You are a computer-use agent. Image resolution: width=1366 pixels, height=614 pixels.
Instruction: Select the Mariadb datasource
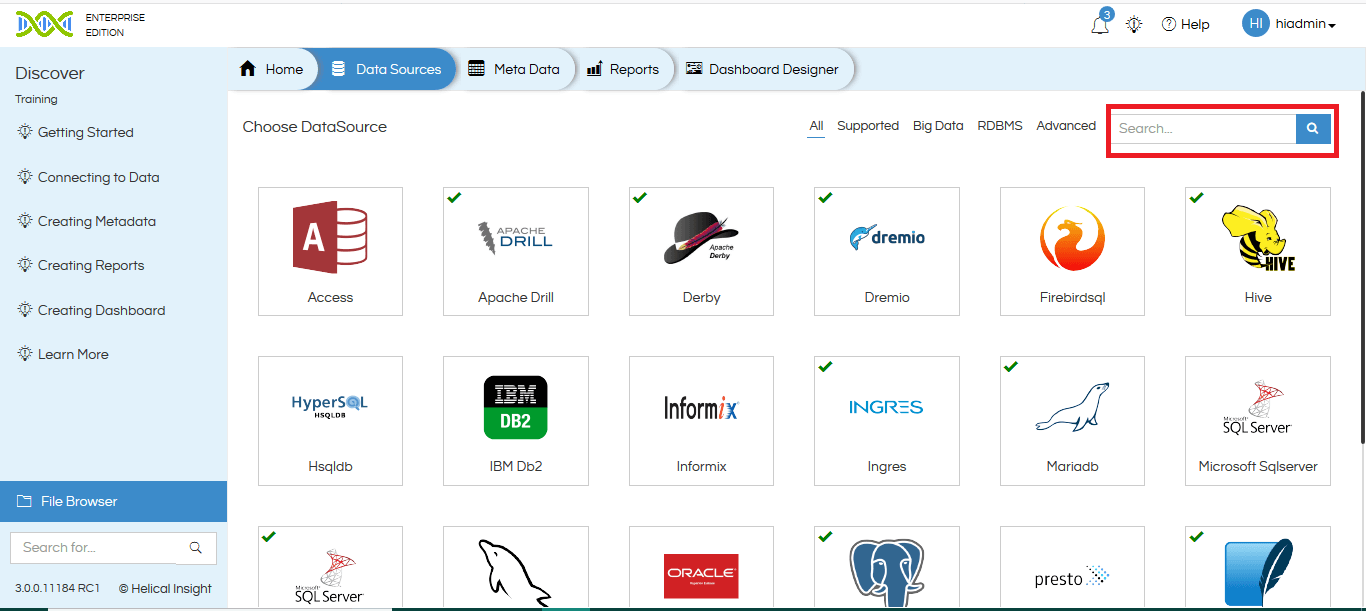click(1072, 421)
